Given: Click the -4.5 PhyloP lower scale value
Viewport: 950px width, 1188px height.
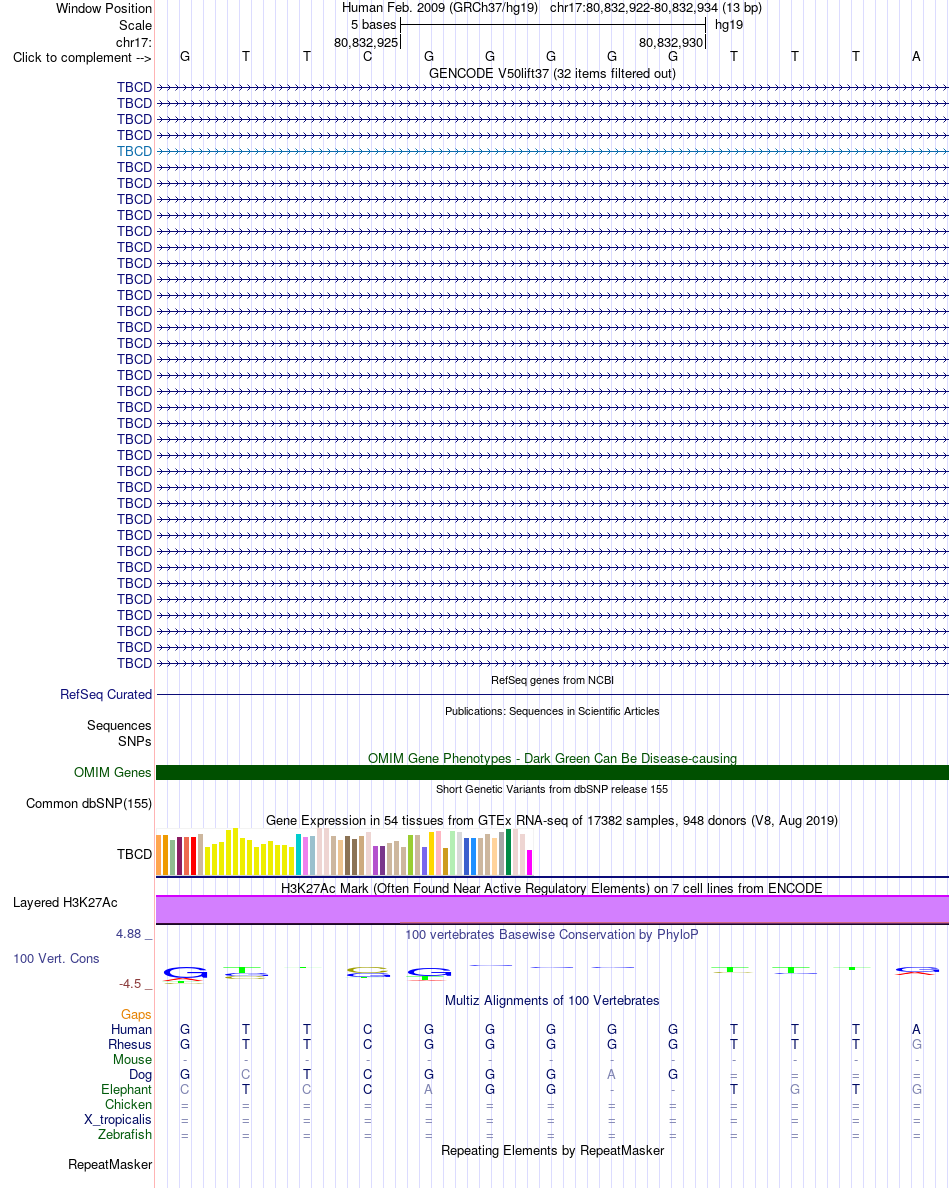Looking at the screenshot, I should [x=130, y=984].
